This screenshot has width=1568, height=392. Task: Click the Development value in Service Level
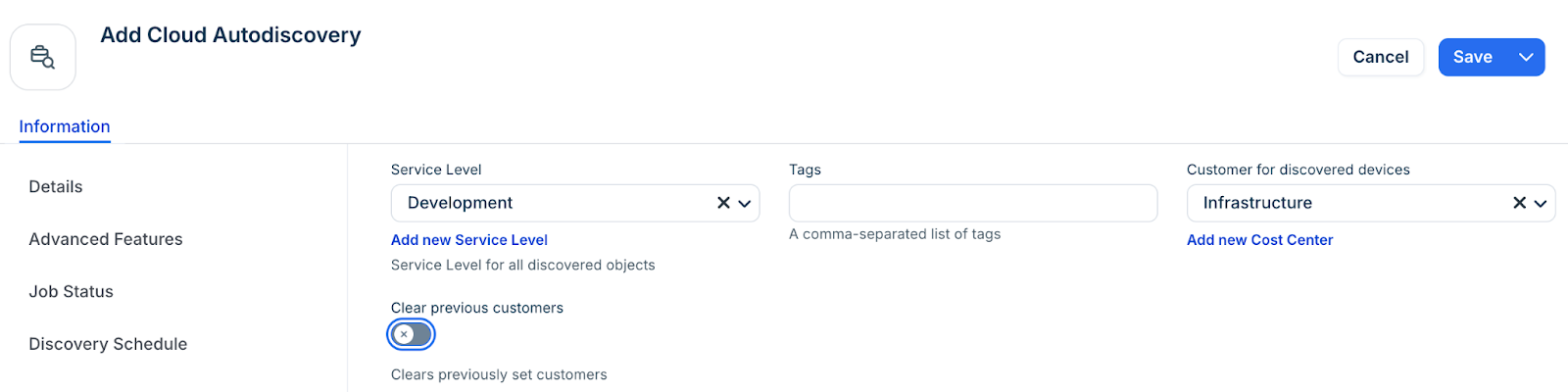click(x=461, y=203)
